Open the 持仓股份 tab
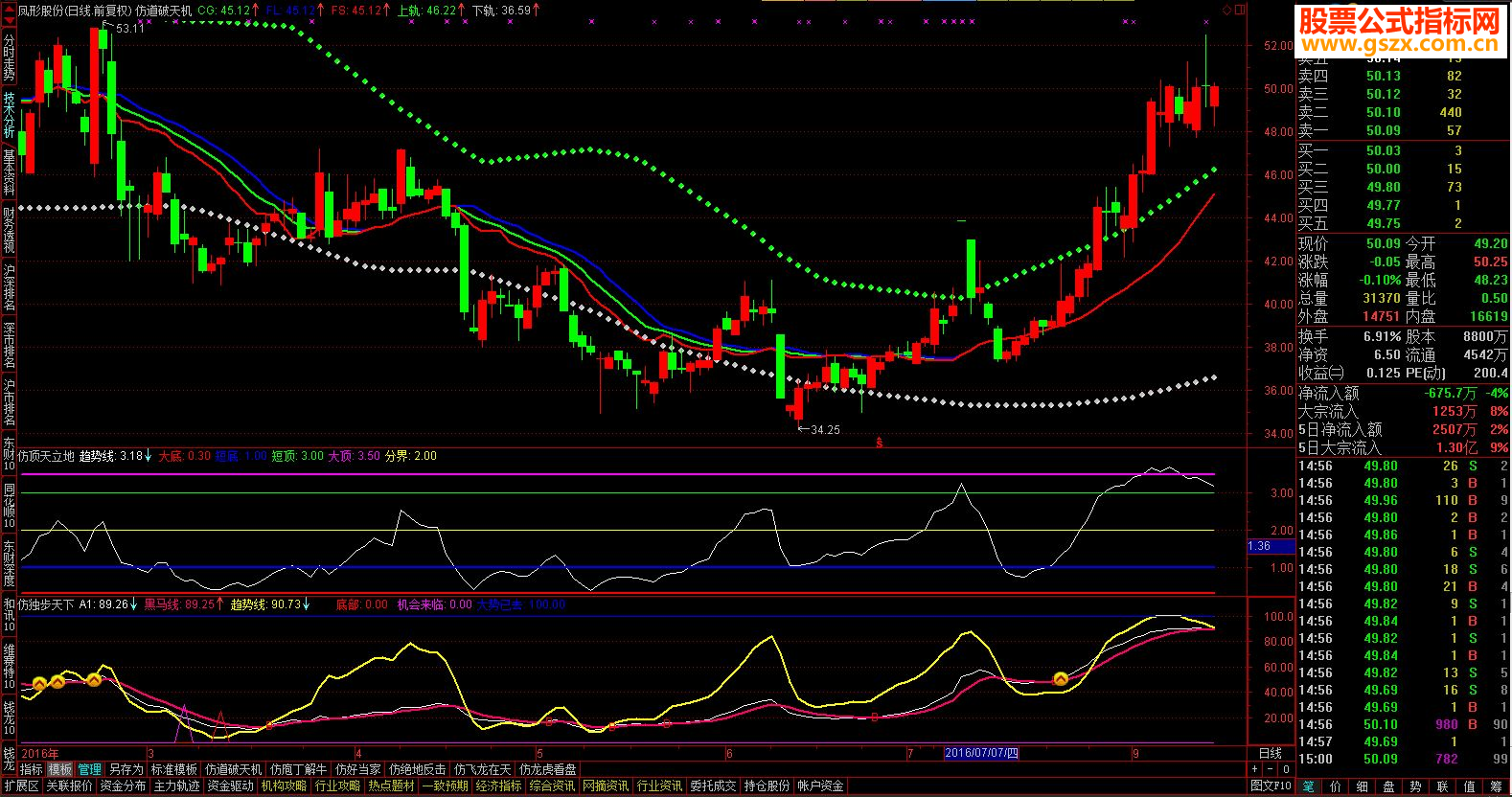The width and height of the screenshot is (1512, 797). (767, 786)
